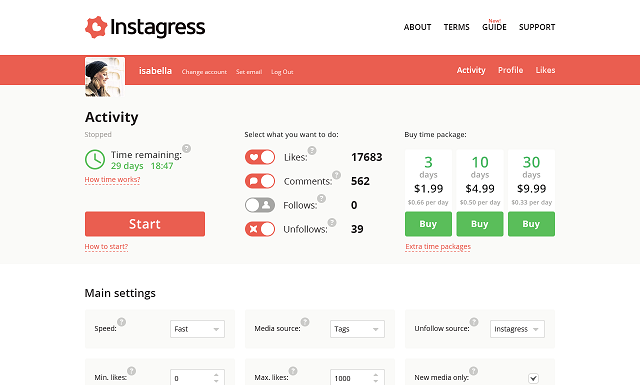
Task: Open help icon next to Likes
Action: coord(312,151)
